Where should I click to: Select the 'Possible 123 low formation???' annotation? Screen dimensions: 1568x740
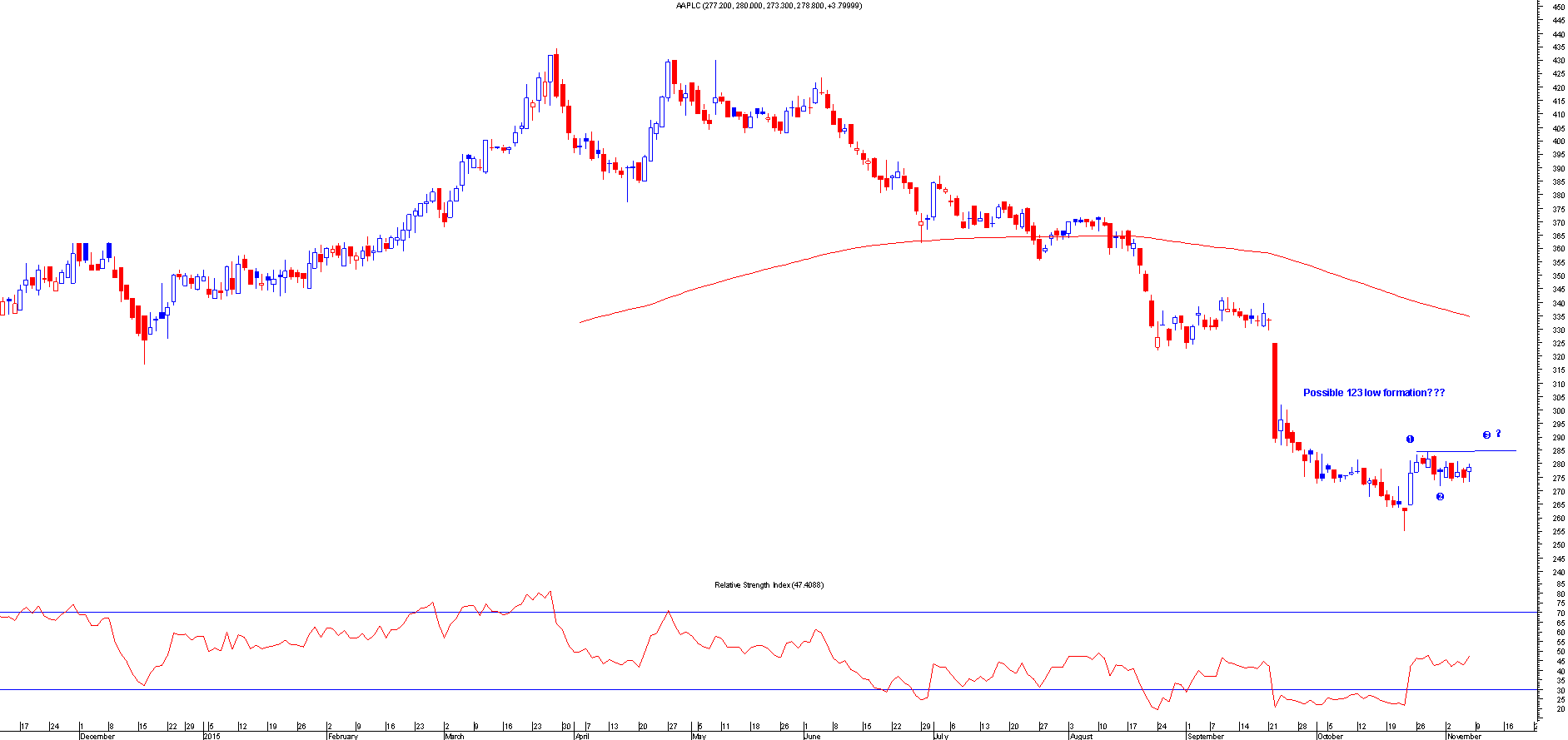tap(1373, 393)
